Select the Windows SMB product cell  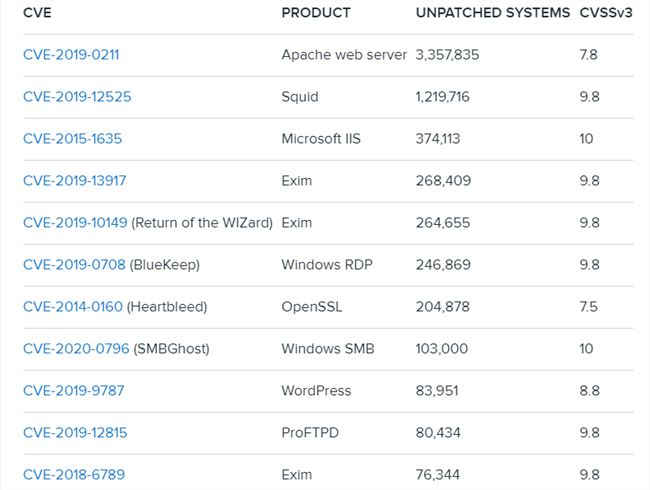[328, 349]
